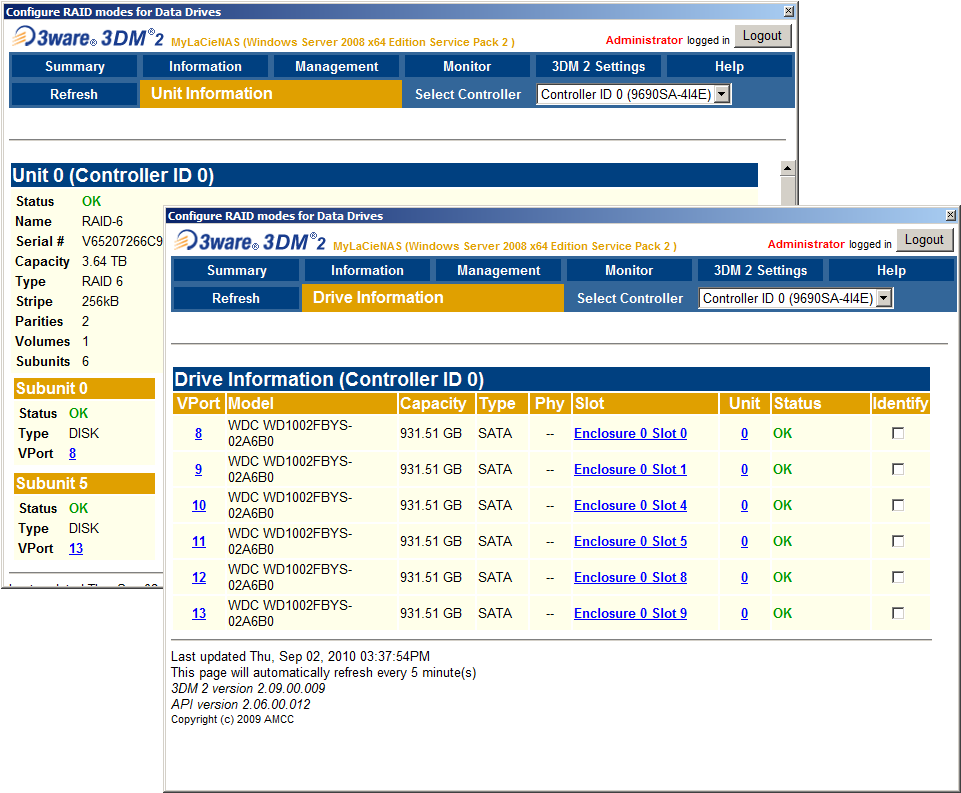Open the Enclosure 0 Slot 9 link
Viewport: 961px width, 793px height.
pyautogui.click(x=630, y=613)
